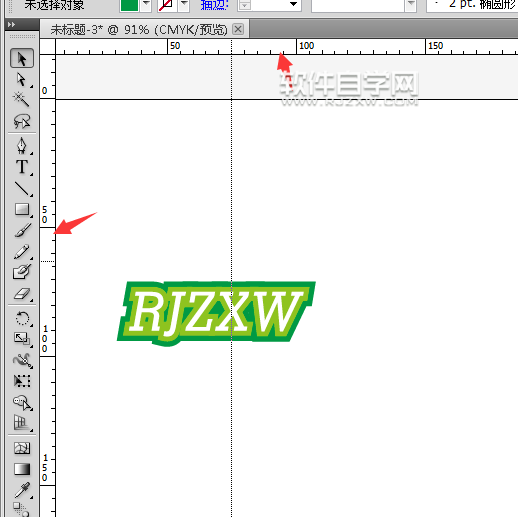Expand the toolbox panel double-arrow
The height and width of the screenshot is (517, 518).
11,24
